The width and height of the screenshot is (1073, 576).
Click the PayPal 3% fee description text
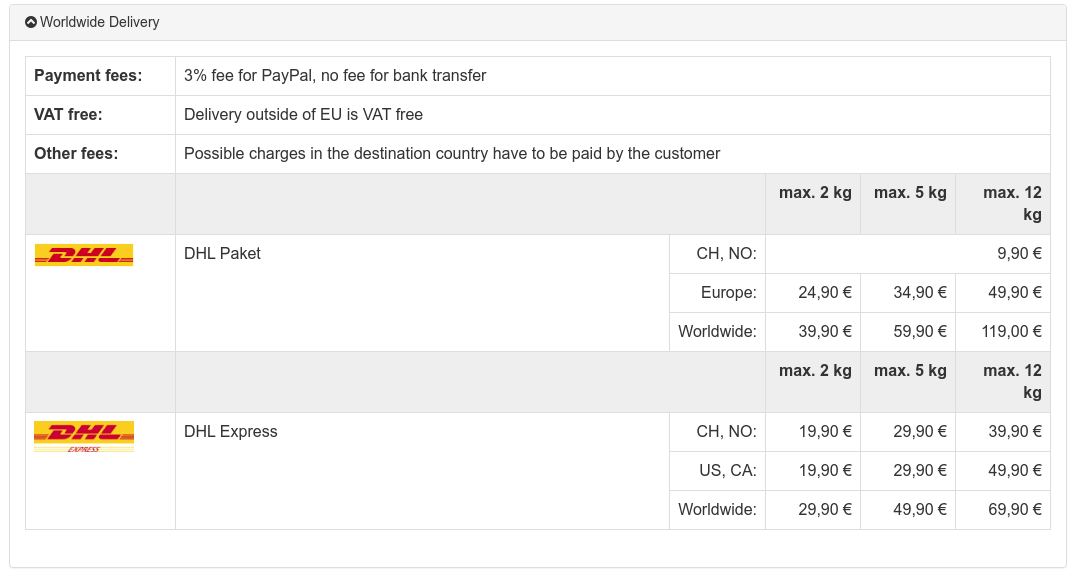click(335, 76)
